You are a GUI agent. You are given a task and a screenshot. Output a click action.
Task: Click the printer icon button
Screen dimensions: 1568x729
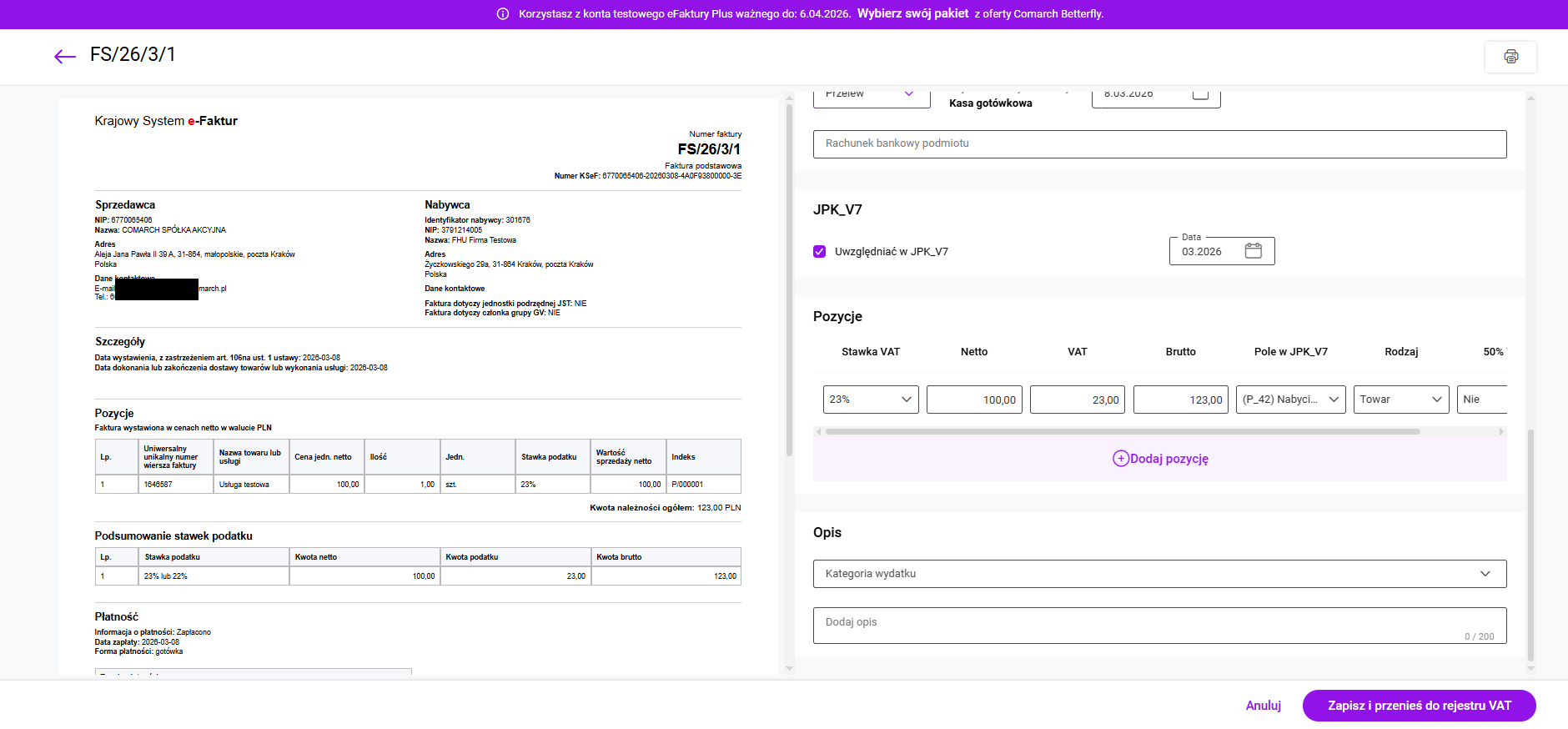[x=1510, y=57]
